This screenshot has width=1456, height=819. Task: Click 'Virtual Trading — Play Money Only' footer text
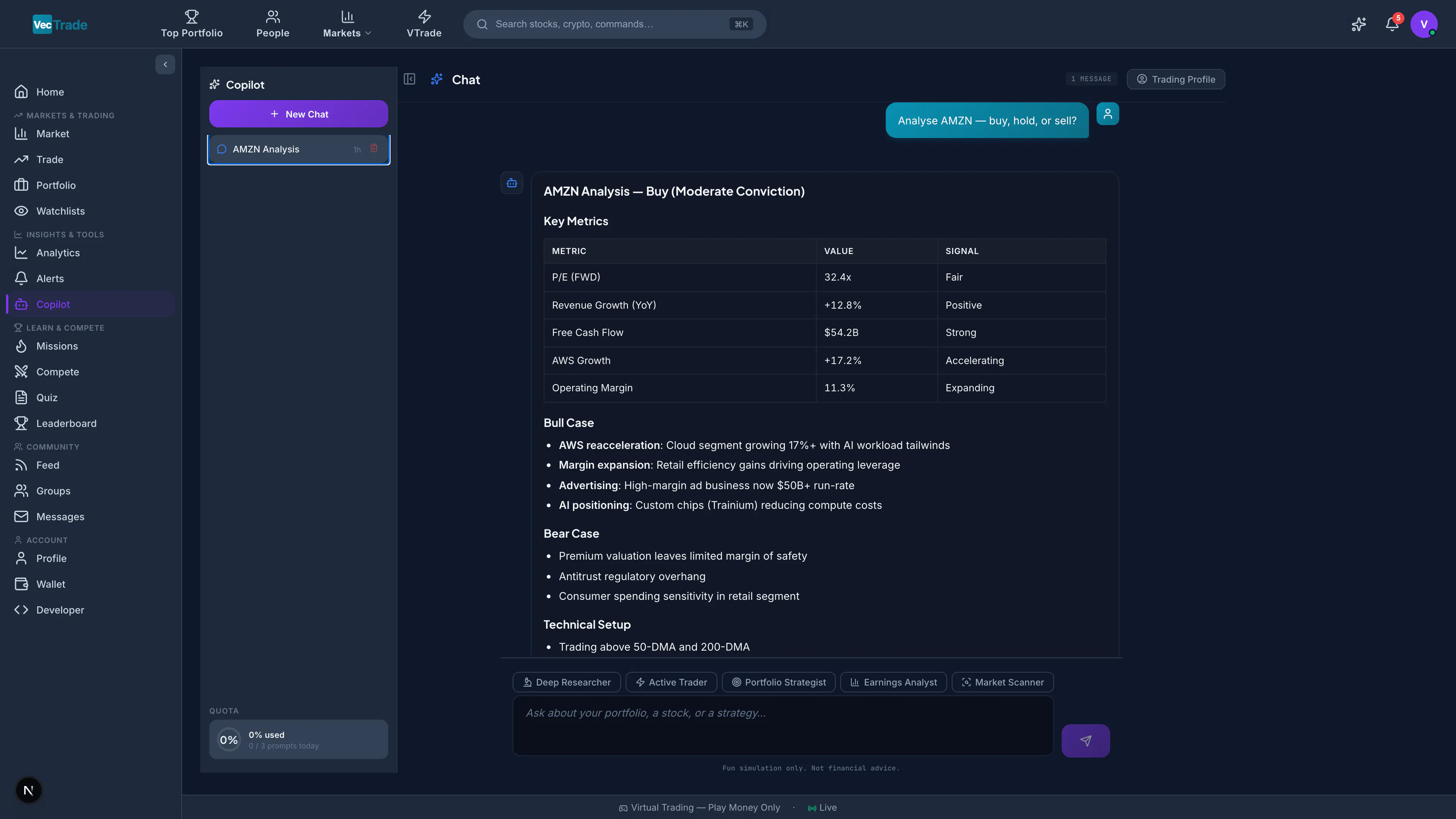(705, 807)
